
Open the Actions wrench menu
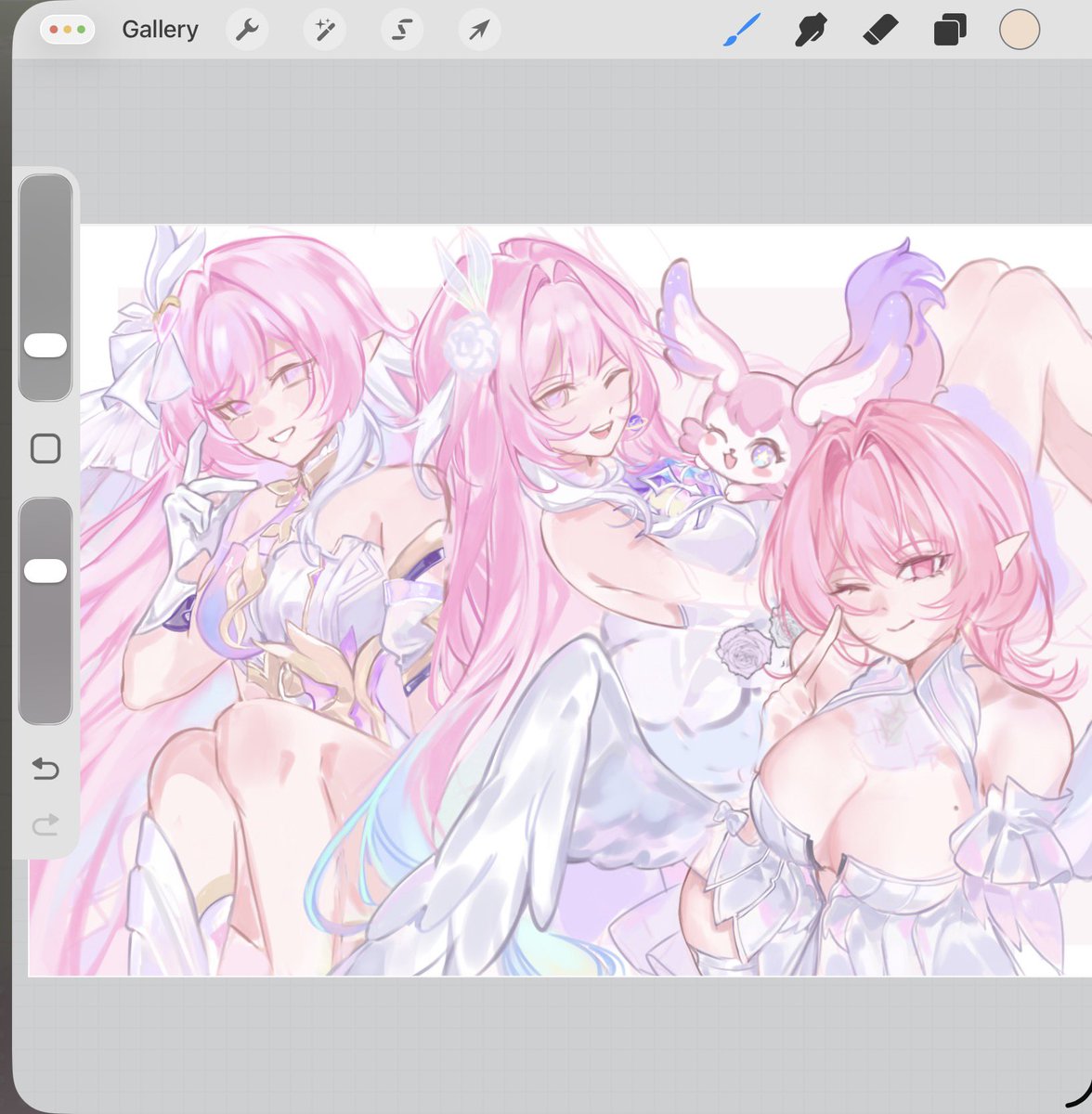point(247,31)
